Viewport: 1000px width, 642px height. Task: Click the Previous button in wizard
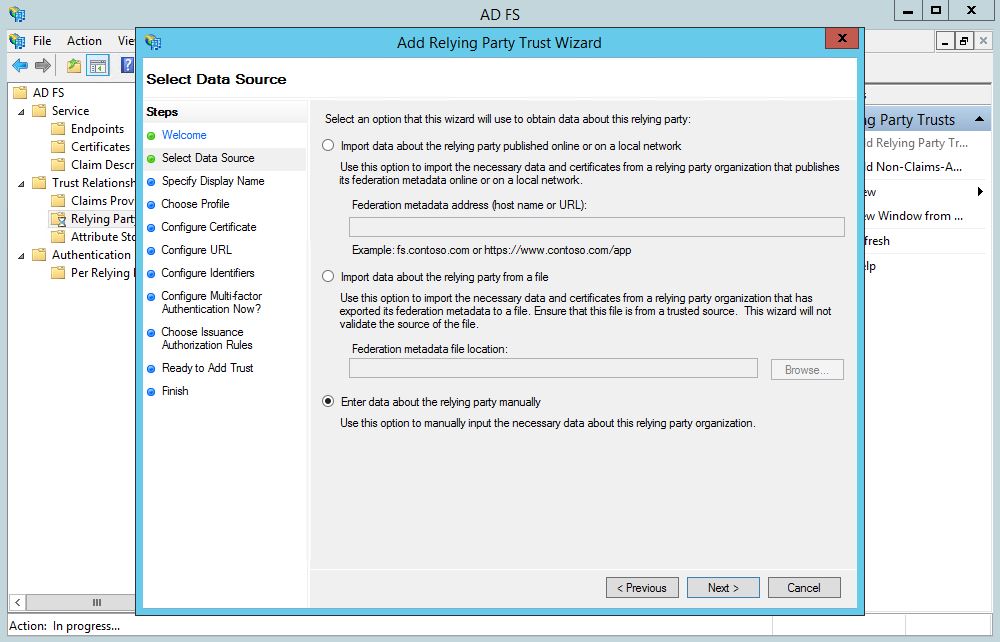tap(642, 588)
